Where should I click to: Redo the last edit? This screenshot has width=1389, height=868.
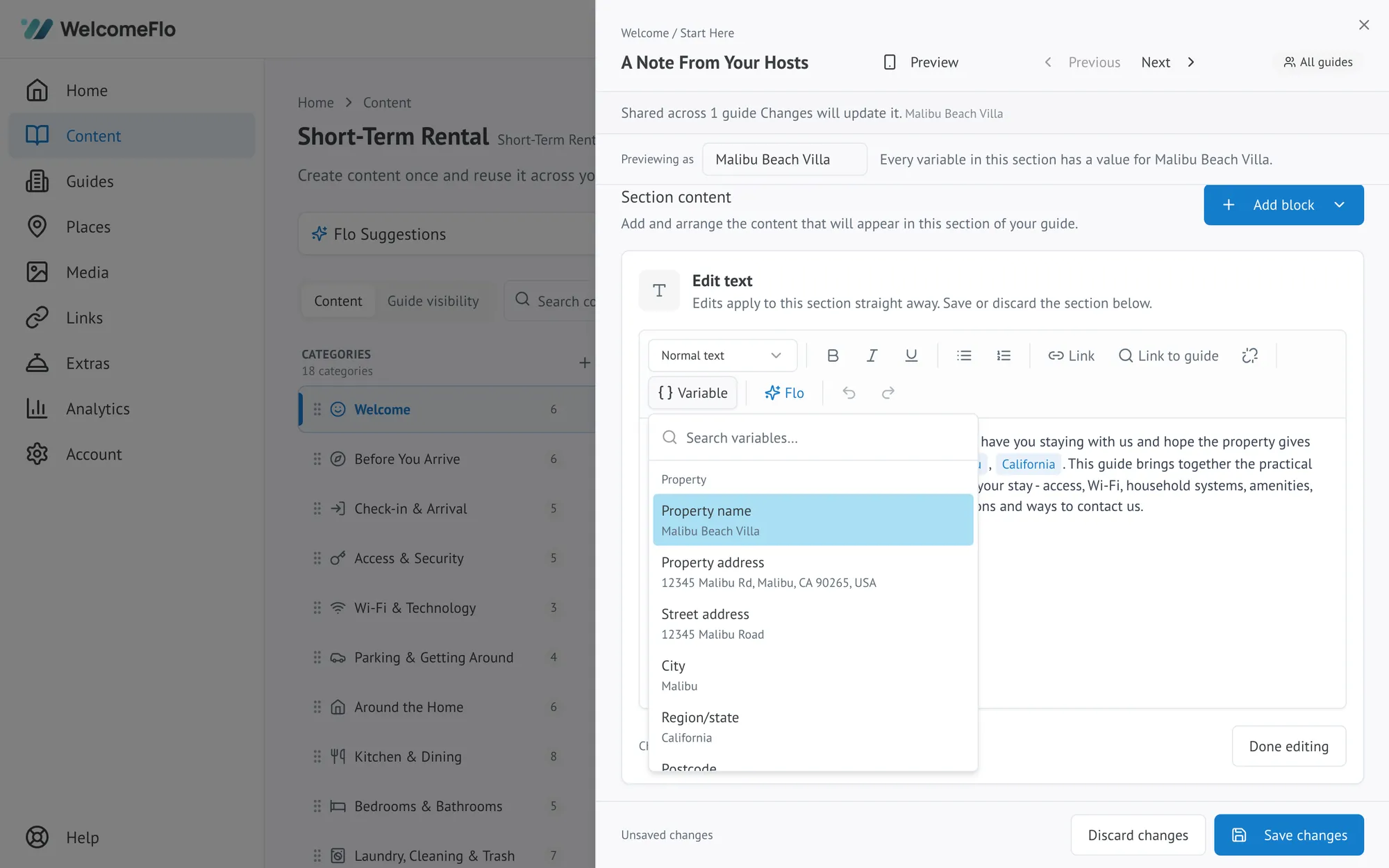888,393
